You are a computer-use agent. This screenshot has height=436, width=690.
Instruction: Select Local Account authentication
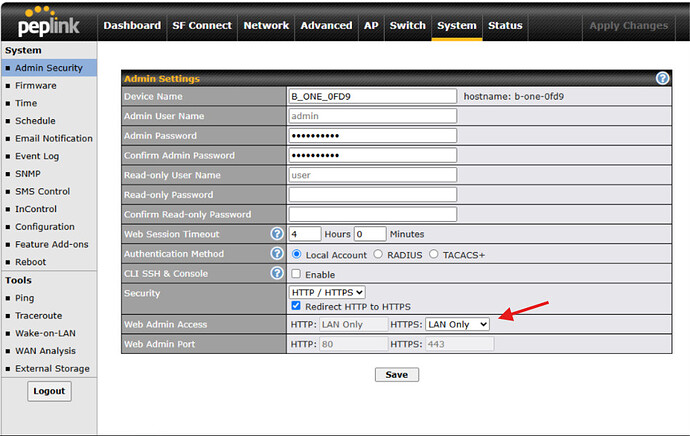coord(297,254)
